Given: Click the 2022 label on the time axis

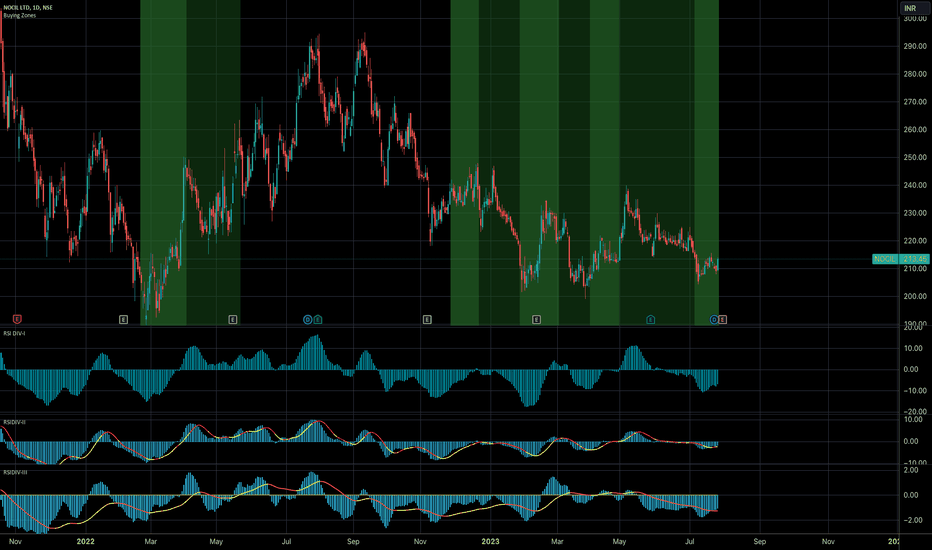Looking at the screenshot, I should [x=86, y=542].
